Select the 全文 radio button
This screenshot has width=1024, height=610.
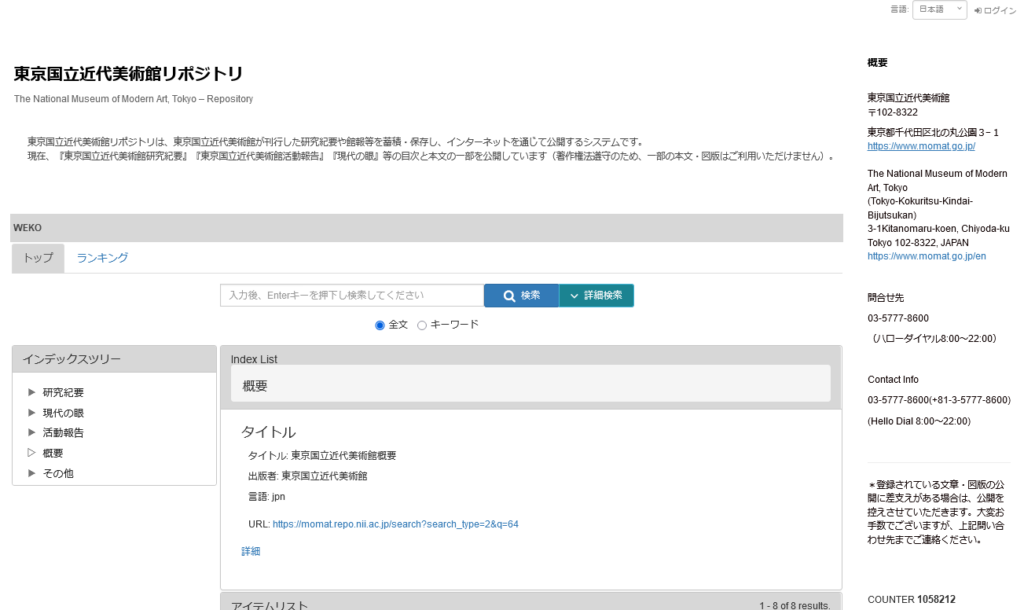pos(379,325)
